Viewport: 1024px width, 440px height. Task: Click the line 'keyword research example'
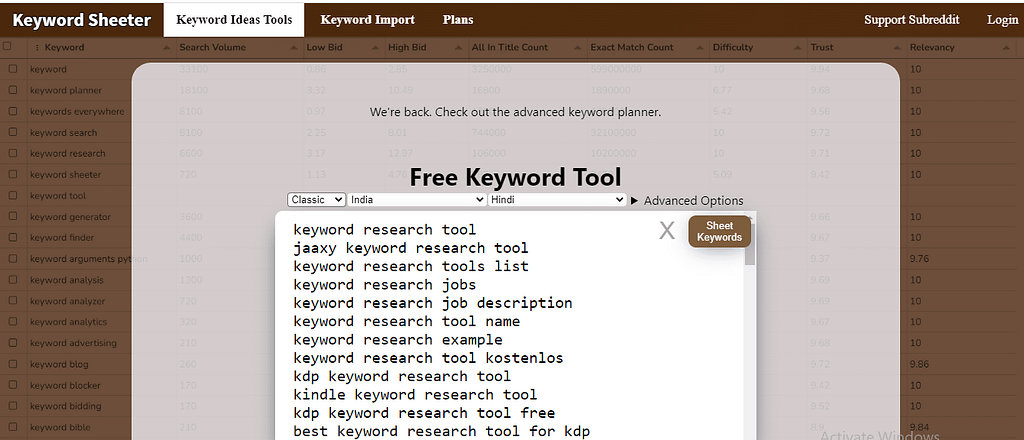click(398, 339)
